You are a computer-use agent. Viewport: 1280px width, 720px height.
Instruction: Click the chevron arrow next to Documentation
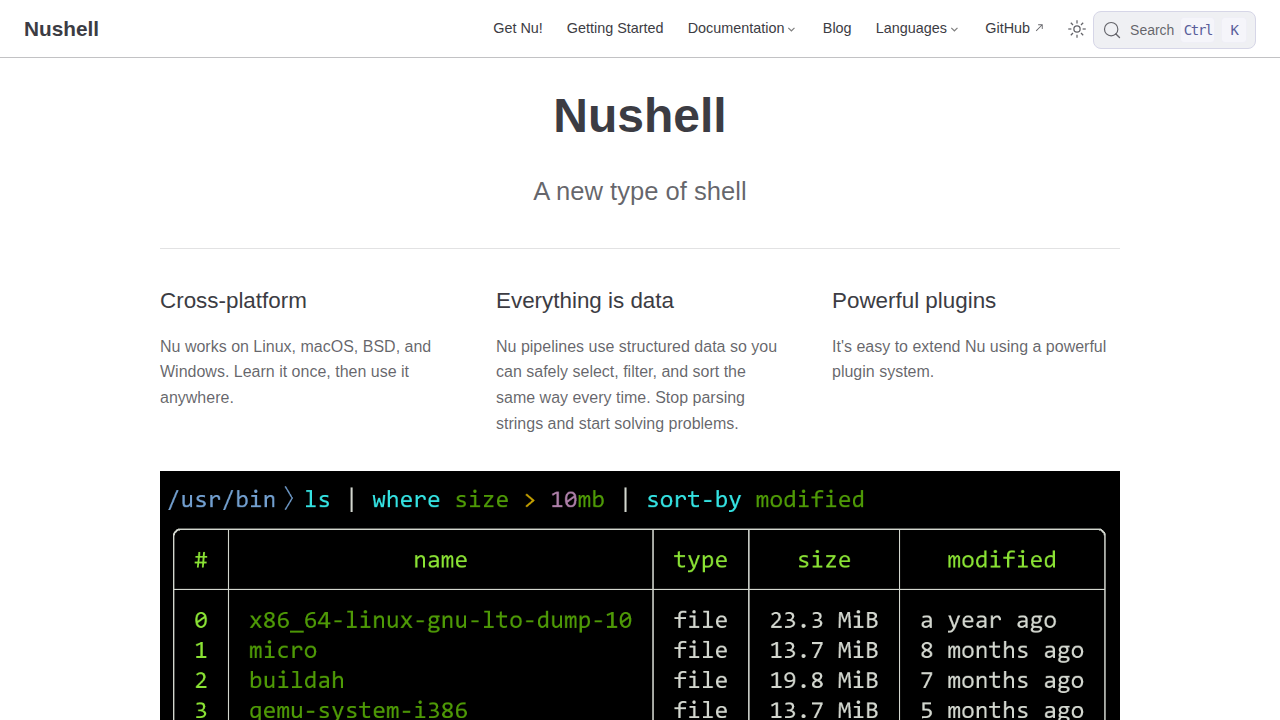click(x=792, y=29)
